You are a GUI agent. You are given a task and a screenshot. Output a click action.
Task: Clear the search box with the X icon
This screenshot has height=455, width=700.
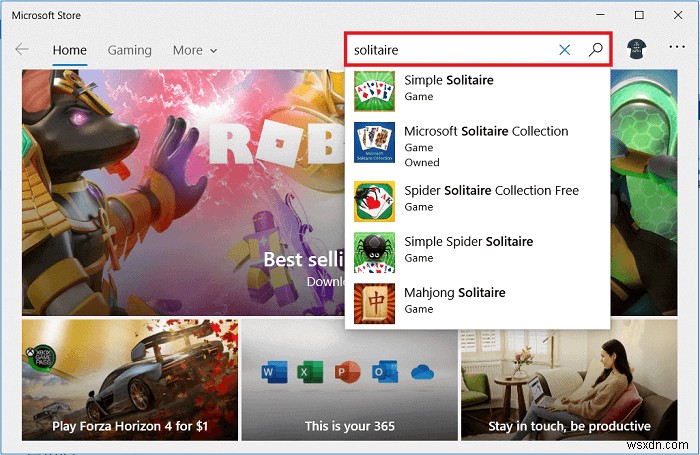tap(564, 50)
